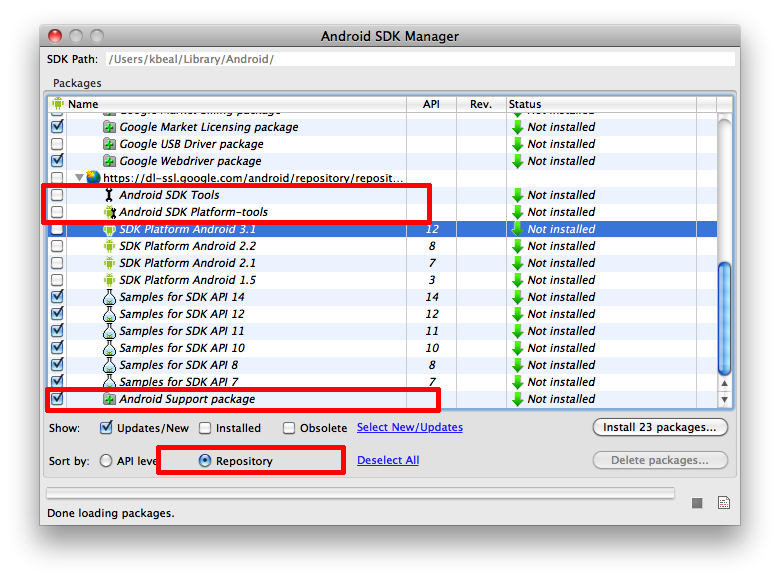Viewport: 780px width, 580px height.
Task: Enable the Installed show filter
Action: point(205,428)
